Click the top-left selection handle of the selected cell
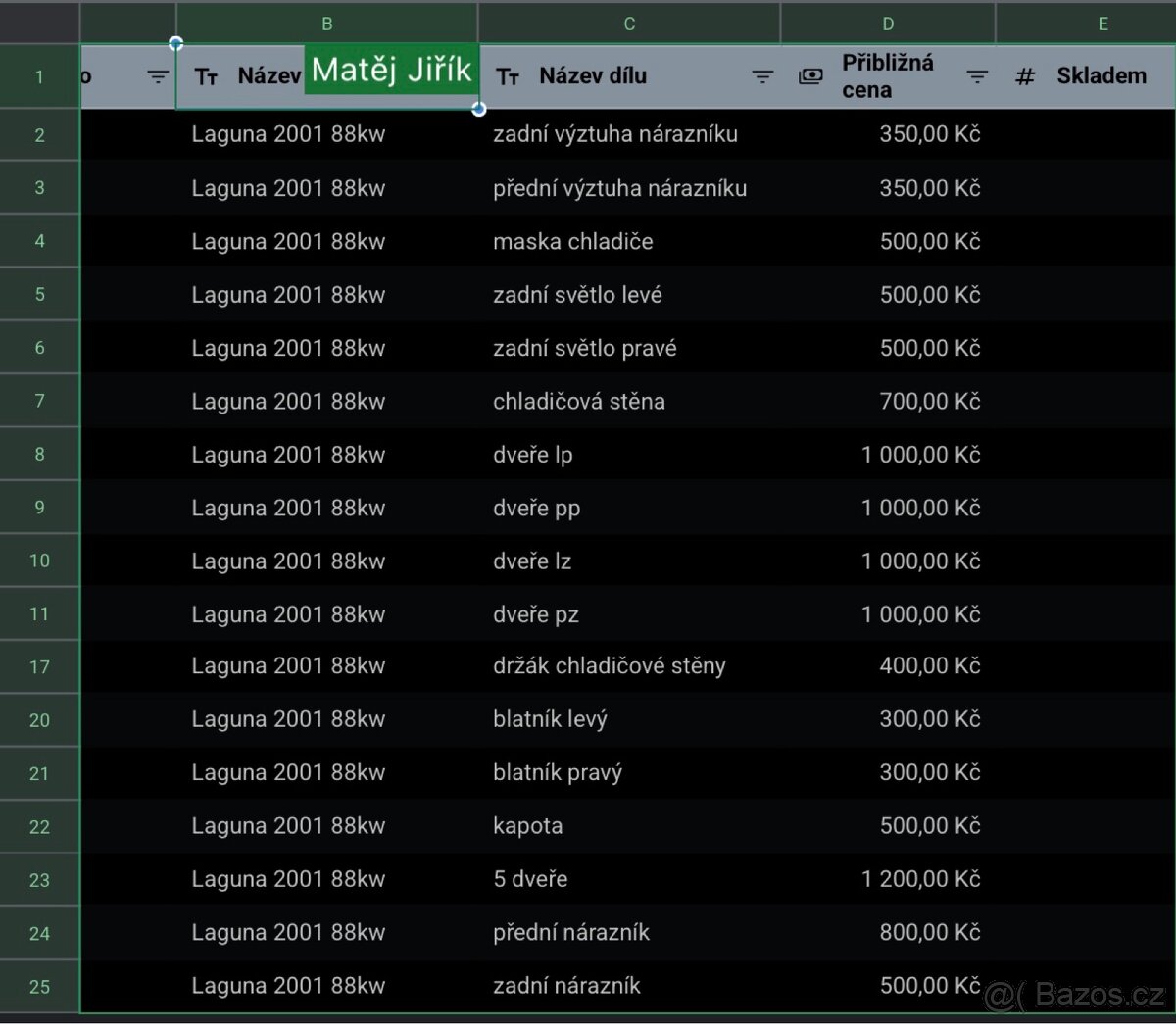The height and width of the screenshot is (1024, 1176). click(175, 43)
